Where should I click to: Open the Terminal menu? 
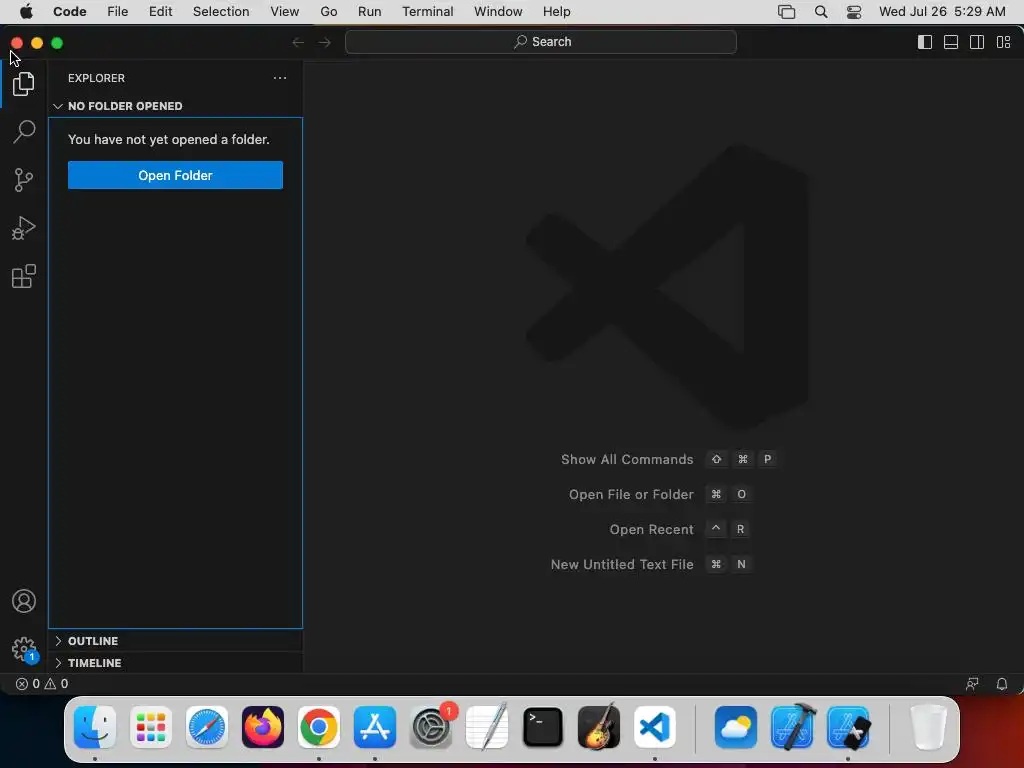tap(428, 12)
